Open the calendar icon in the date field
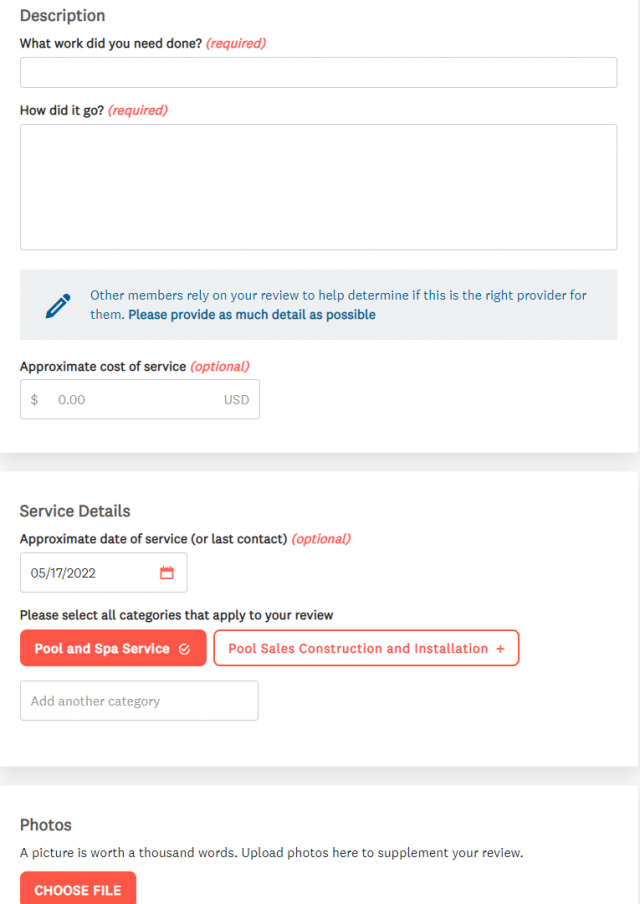 tap(169, 572)
